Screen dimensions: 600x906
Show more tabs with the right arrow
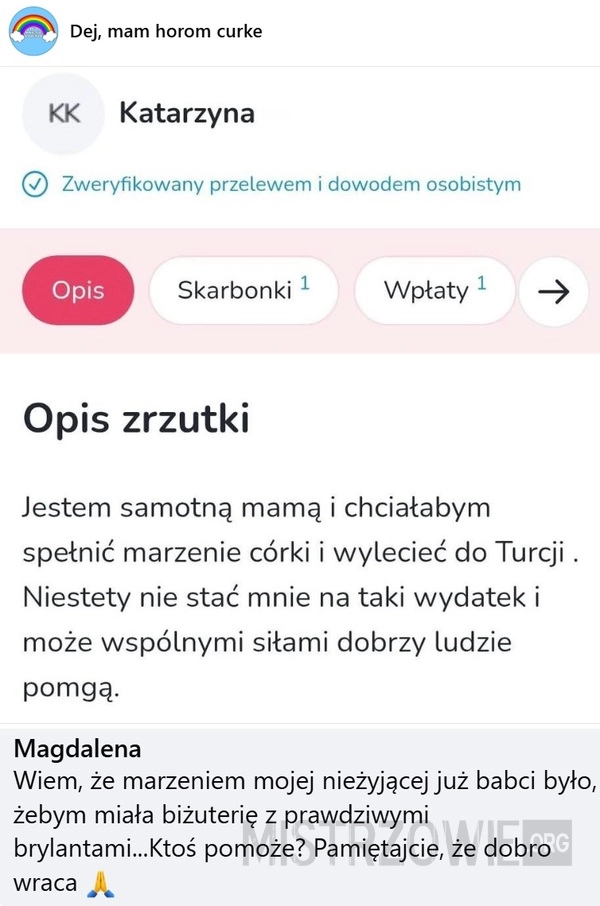point(554,291)
